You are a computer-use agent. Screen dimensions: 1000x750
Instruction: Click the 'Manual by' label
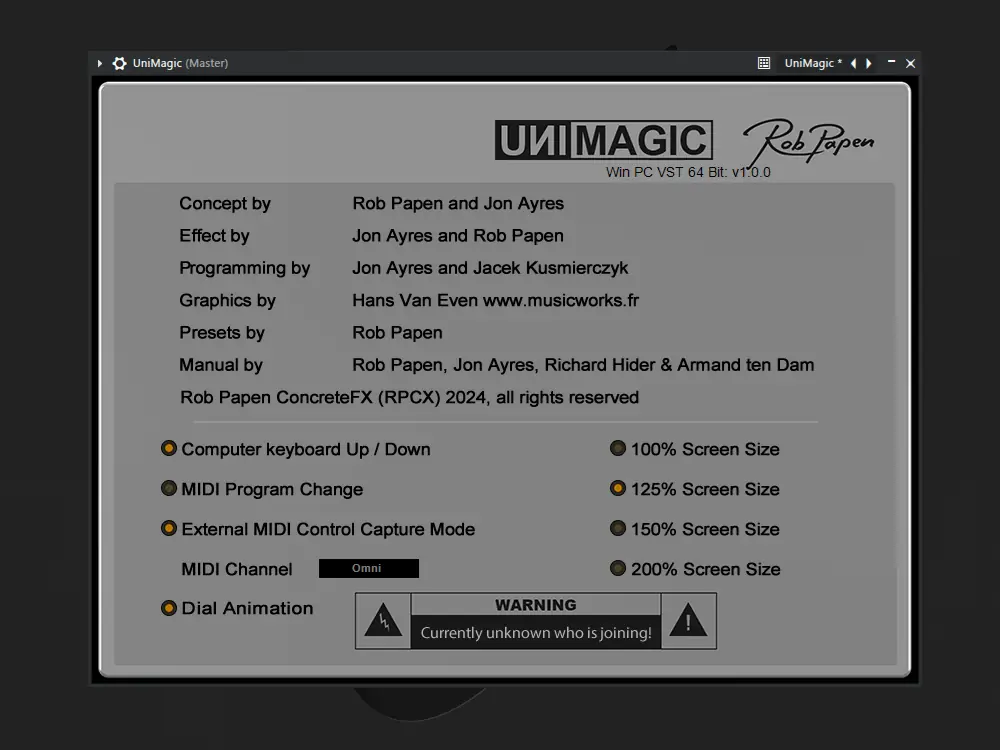(221, 365)
